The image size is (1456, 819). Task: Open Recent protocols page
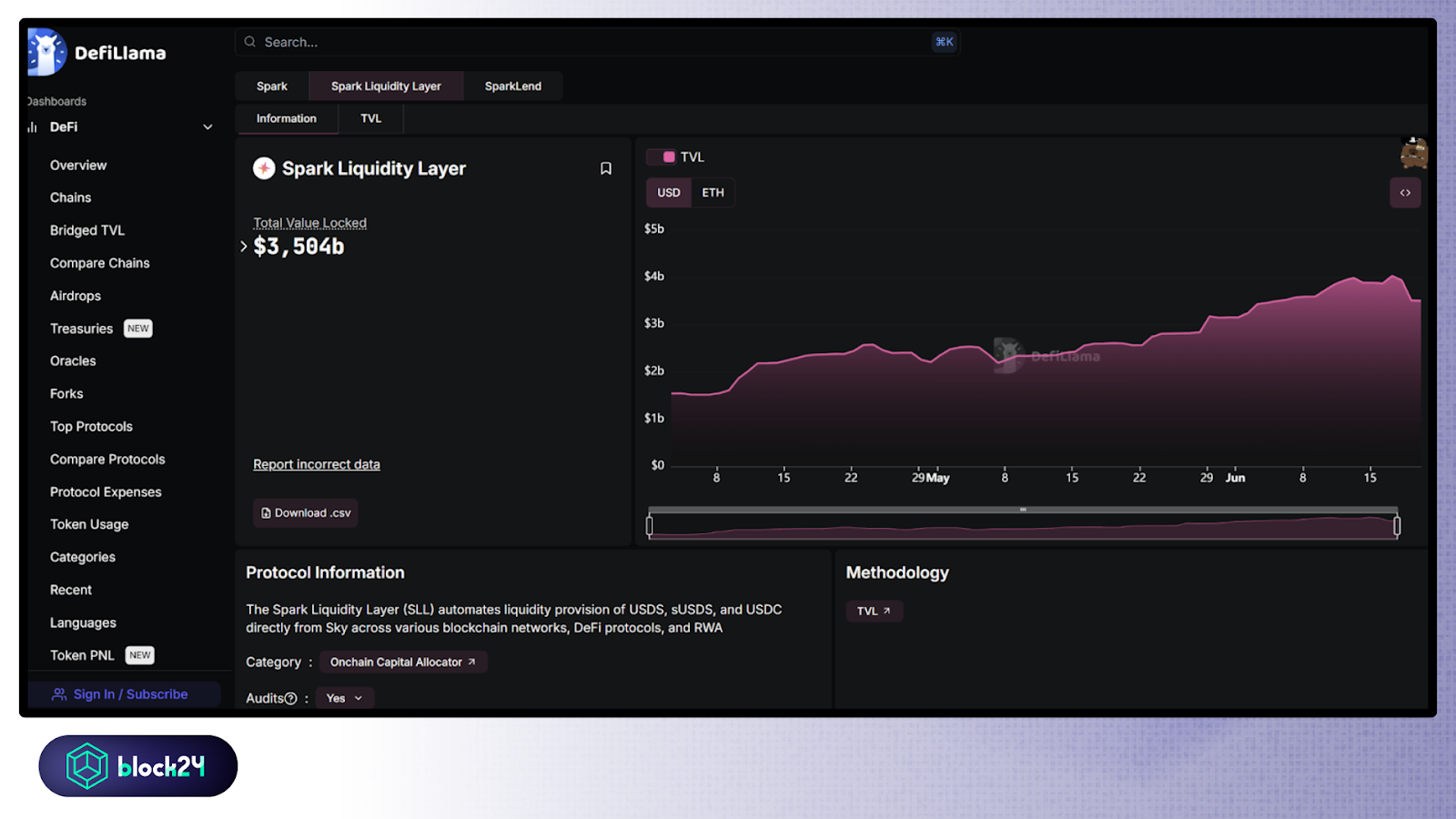coord(71,591)
